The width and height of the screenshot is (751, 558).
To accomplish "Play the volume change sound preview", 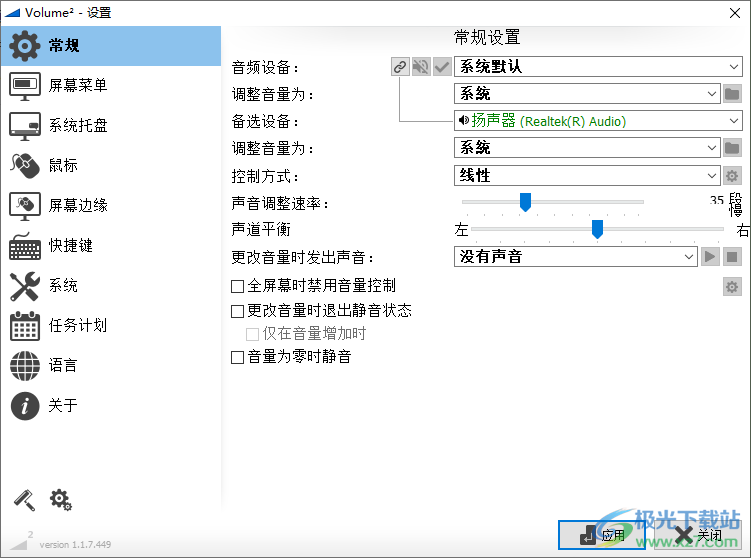I will [710, 257].
